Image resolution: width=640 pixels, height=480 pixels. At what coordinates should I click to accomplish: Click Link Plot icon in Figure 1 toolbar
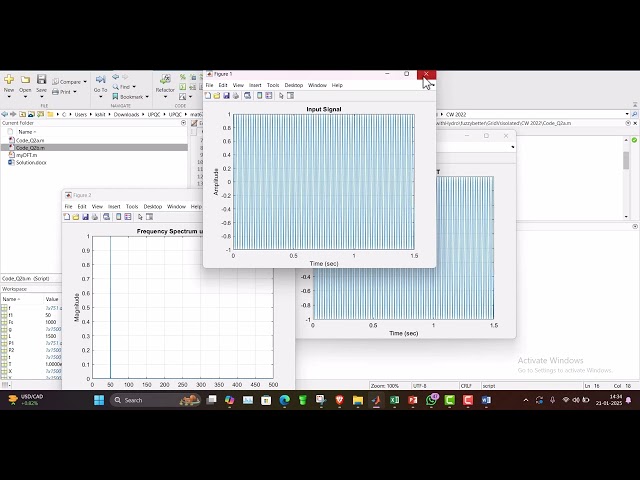click(x=247, y=96)
